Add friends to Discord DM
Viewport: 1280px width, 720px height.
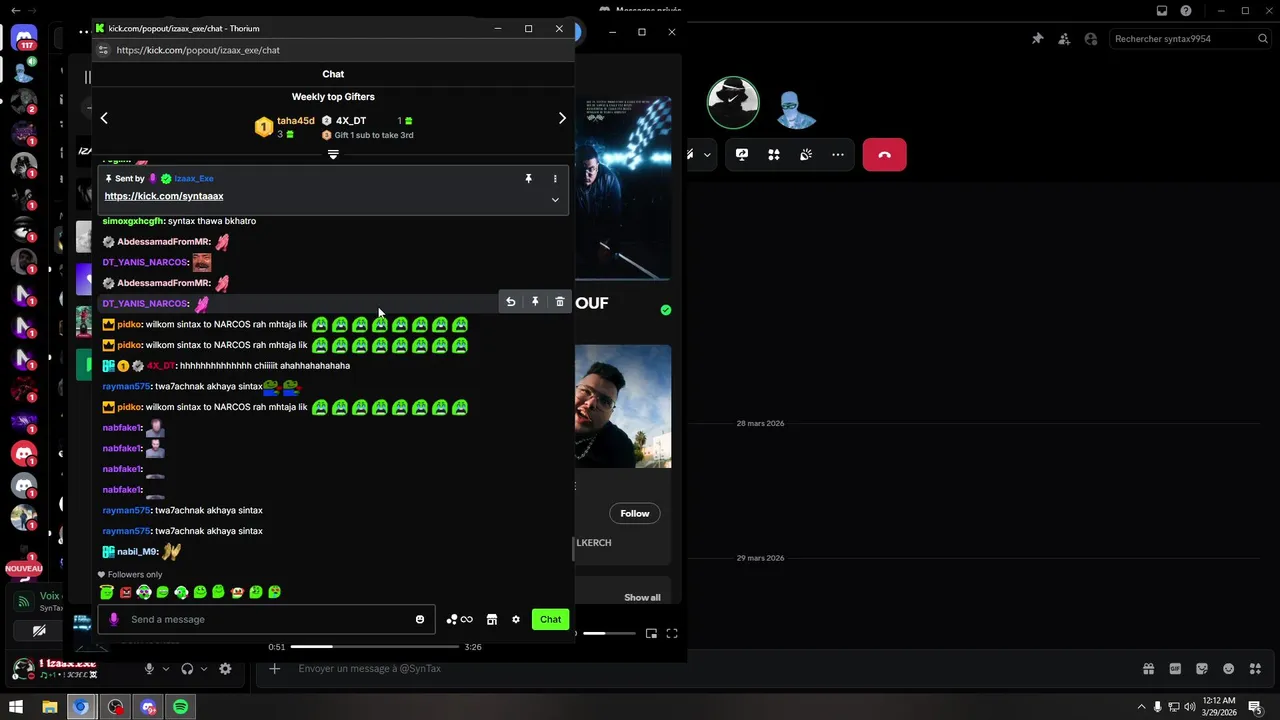1064,39
